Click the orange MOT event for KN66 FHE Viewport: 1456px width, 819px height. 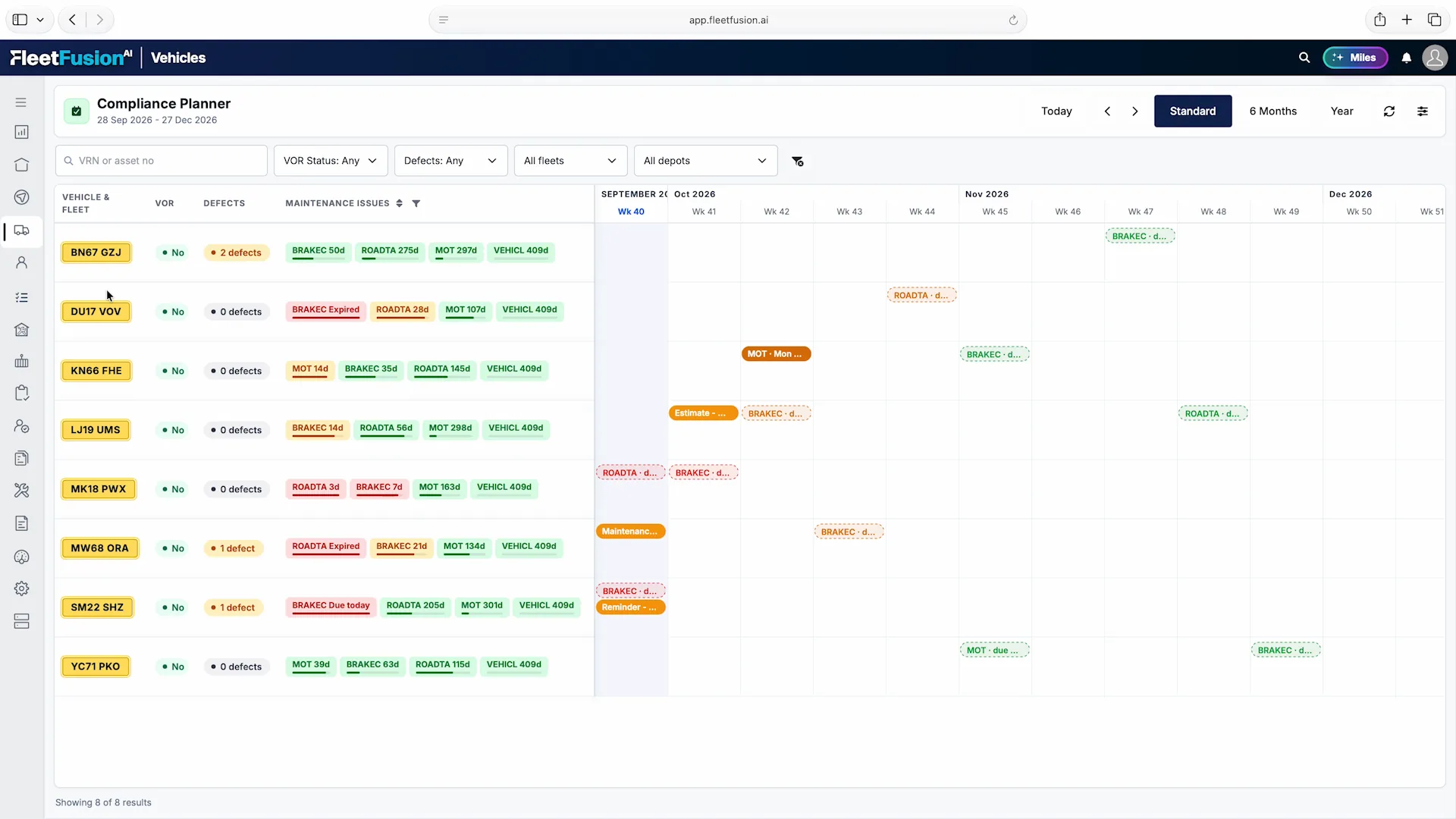[776, 354]
